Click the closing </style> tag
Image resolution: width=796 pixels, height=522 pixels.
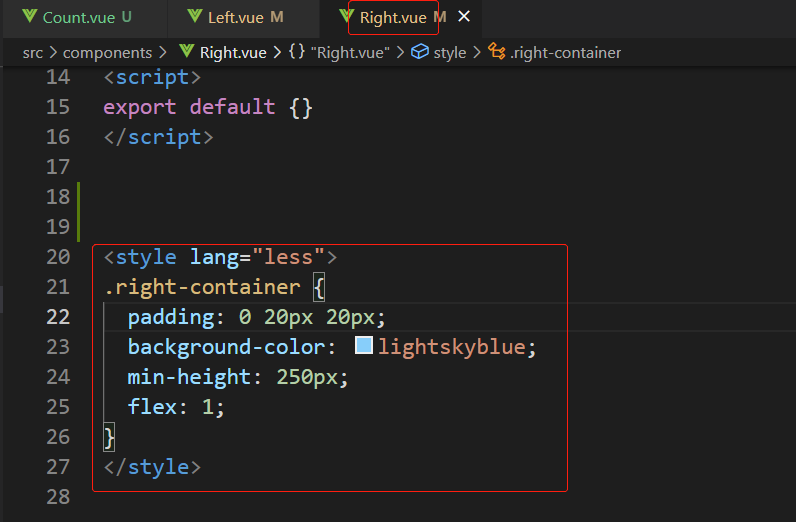point(152,467)
